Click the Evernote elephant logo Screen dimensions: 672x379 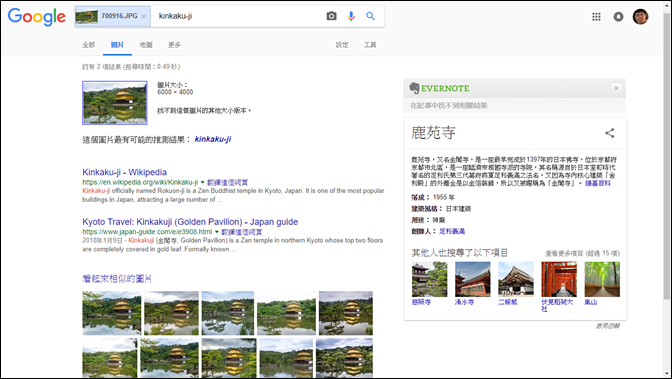pyautogui.click(x=414, y=88)
